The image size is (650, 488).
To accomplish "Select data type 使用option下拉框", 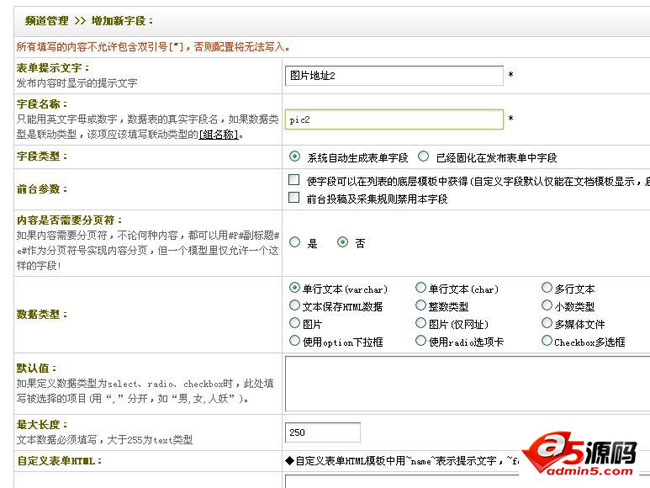I will 294,340.
